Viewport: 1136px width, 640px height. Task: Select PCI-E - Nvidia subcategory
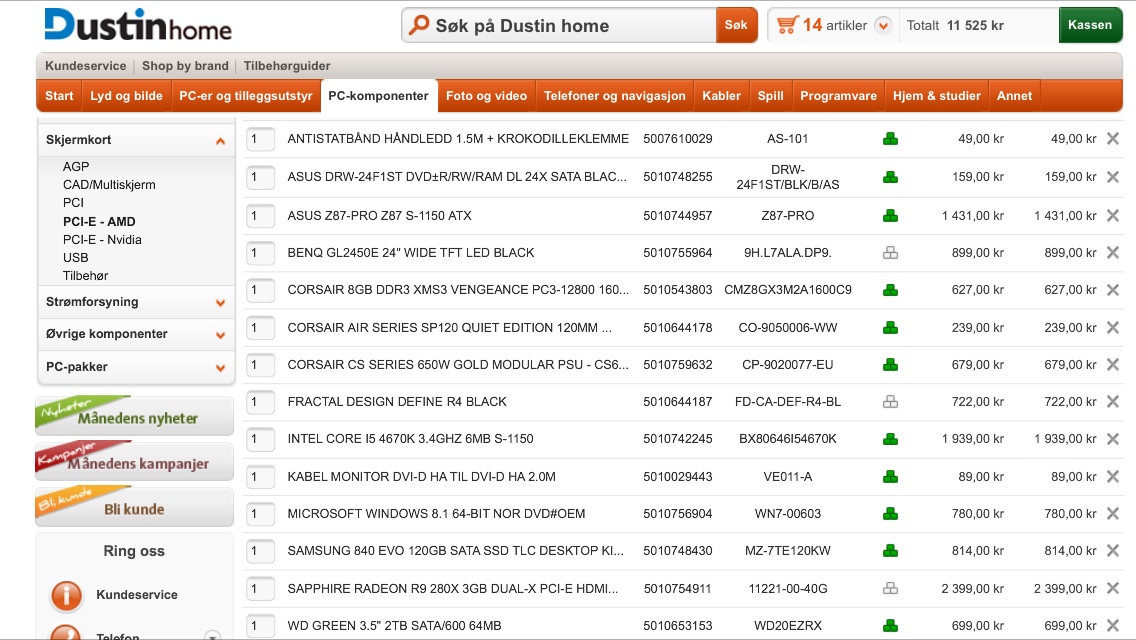pos(102,240)
